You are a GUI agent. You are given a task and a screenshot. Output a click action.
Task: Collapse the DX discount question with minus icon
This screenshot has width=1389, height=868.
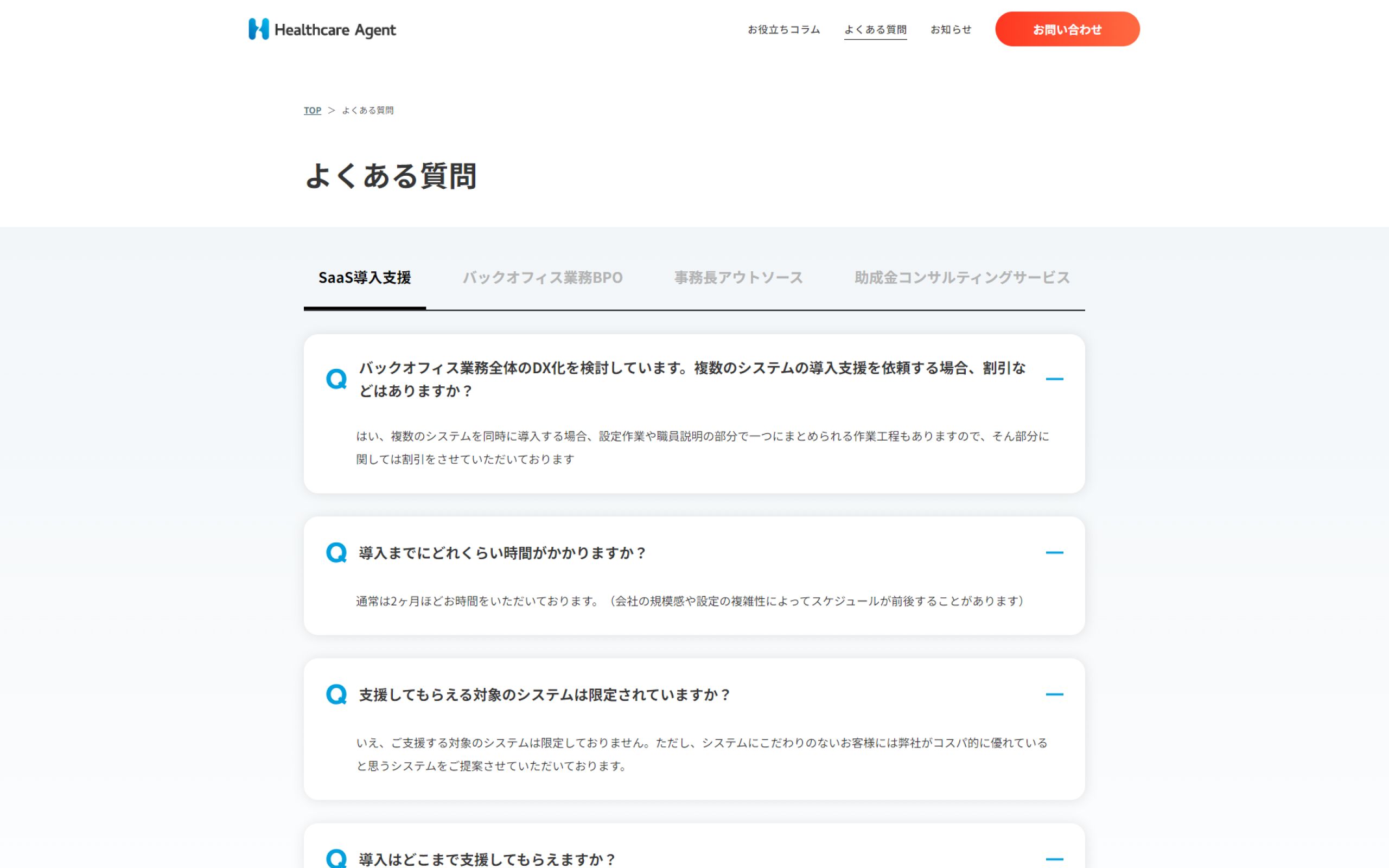point(1054,379)
